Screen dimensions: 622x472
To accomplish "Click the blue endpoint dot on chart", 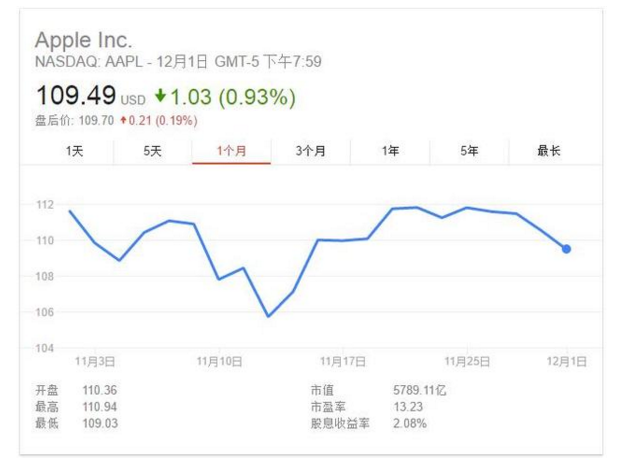I will tap(567, 249).
